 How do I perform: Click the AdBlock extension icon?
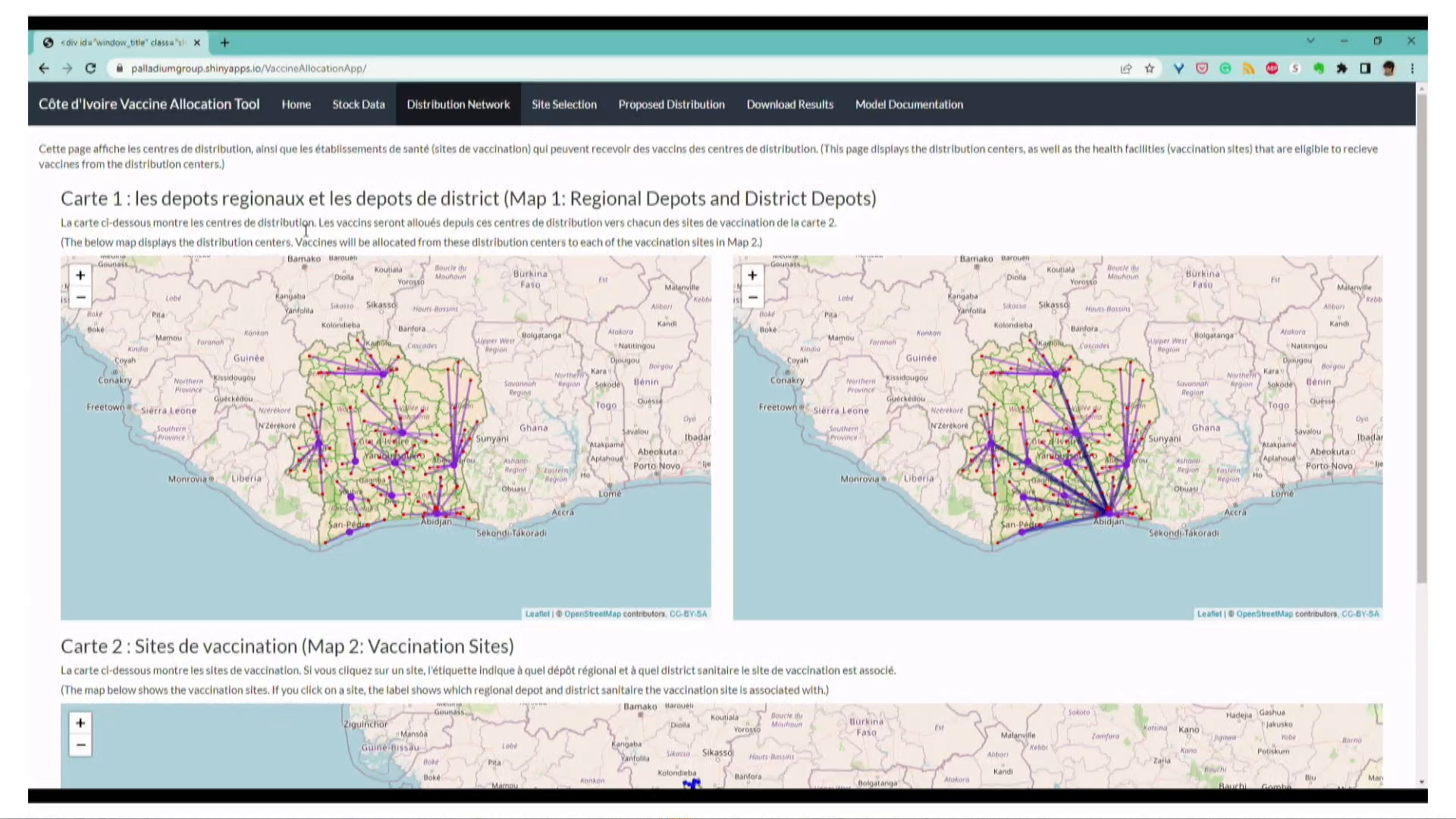click(x=1272, y=68)
